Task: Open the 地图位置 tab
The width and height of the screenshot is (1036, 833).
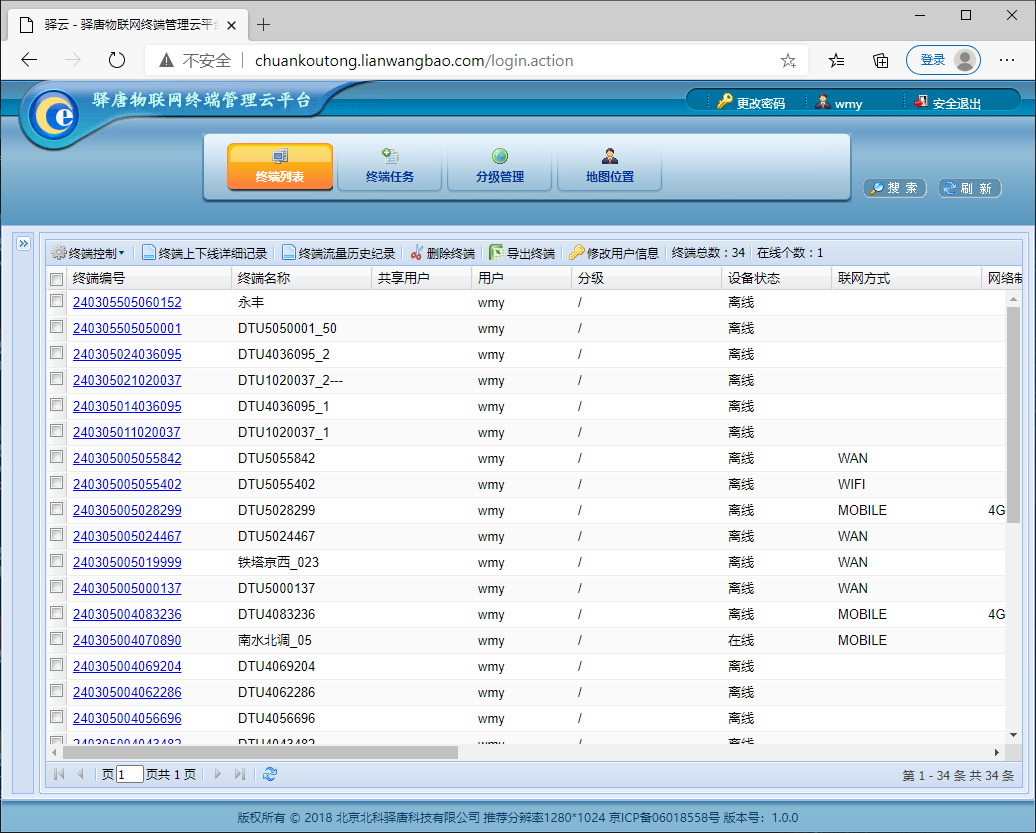Action: click(x=610, y=167)
